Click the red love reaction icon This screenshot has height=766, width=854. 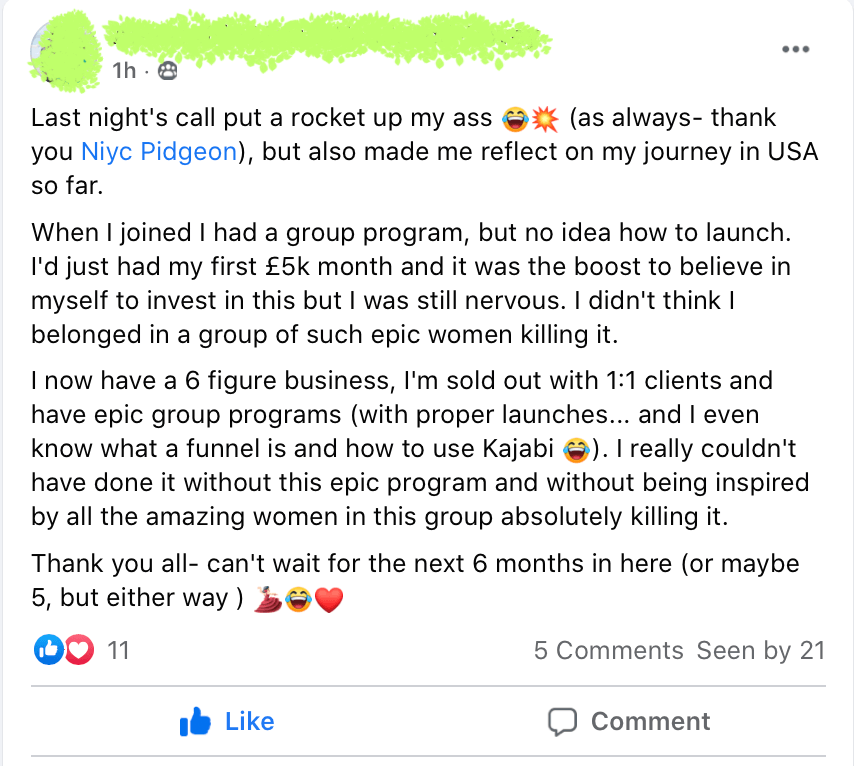pos(77,651)
